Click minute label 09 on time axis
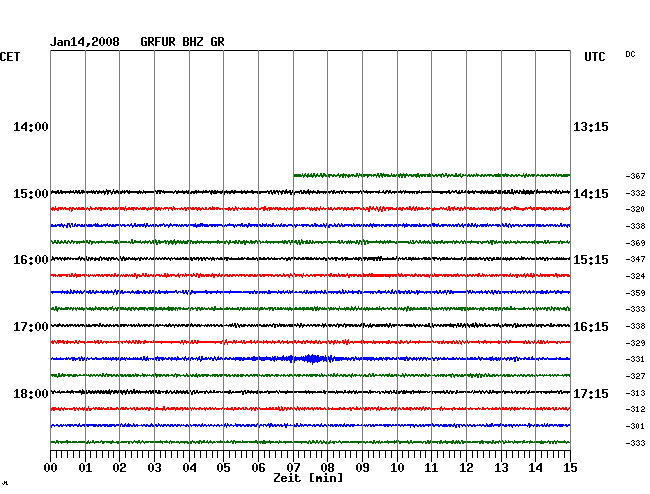Viewport: 650px width, 494px height. point(362,468)
